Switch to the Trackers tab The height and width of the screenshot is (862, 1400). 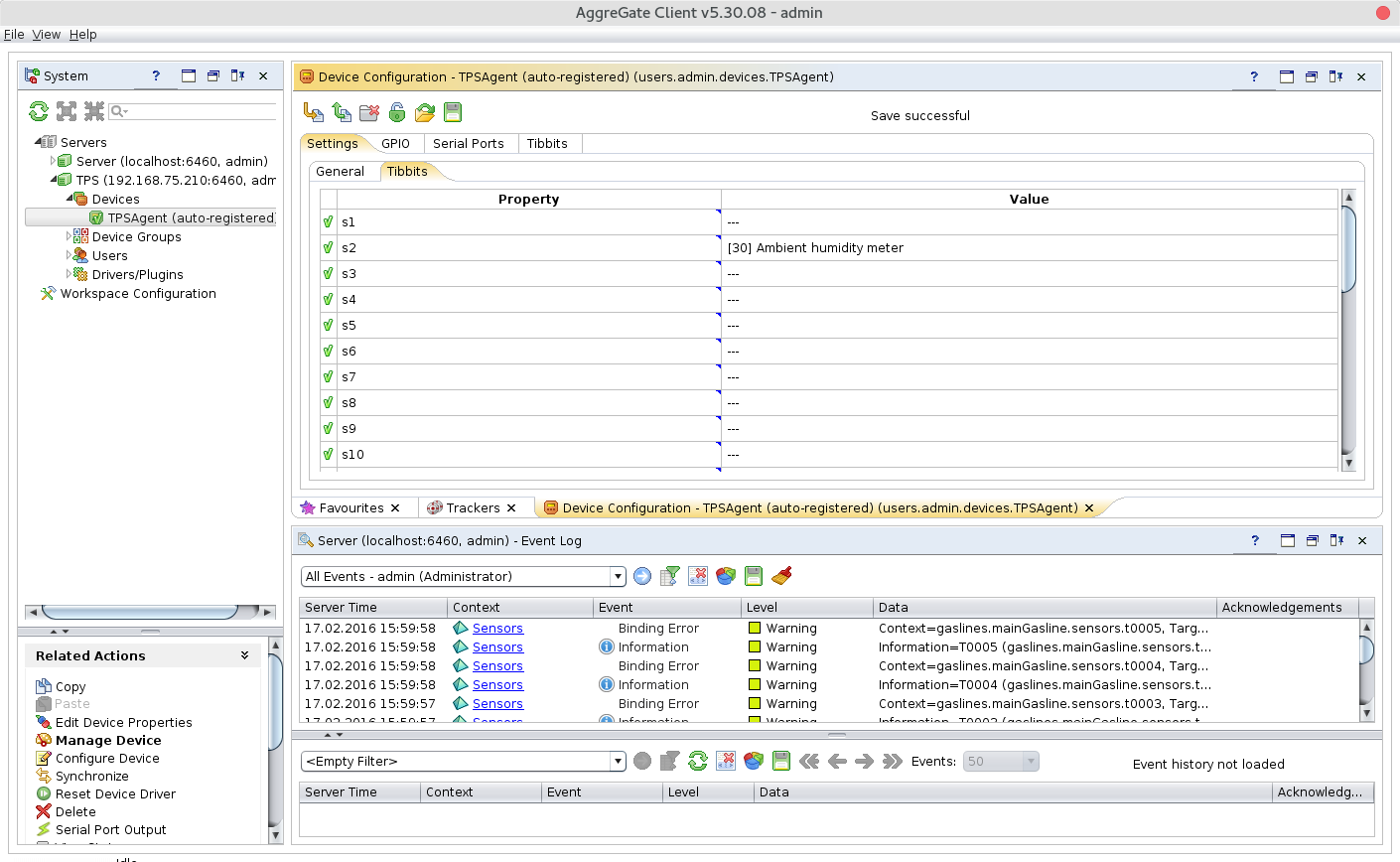click(x=473, y=507)
